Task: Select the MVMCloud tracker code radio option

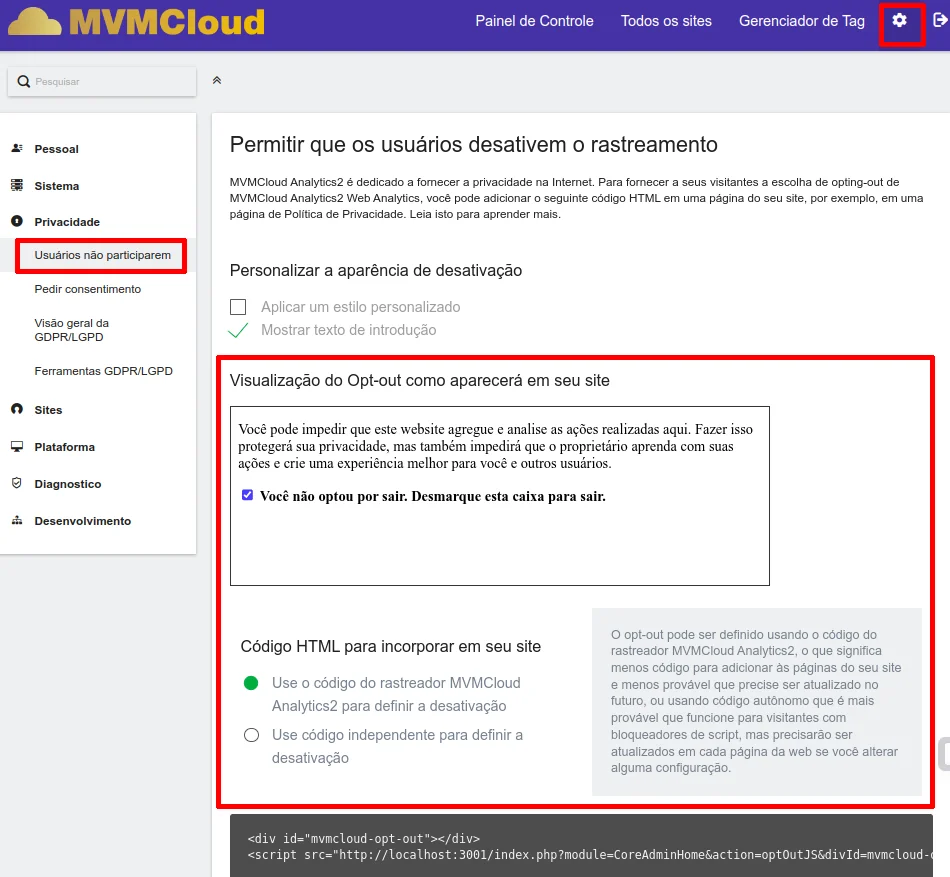Action: (x=251, y=683)
